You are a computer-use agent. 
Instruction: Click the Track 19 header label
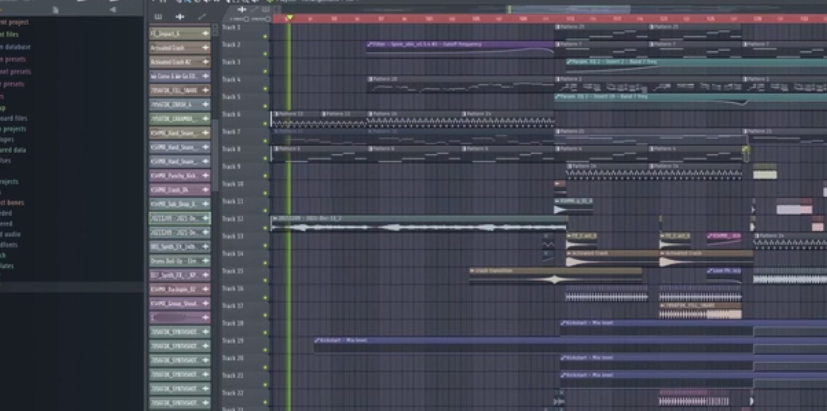(232, 341)
